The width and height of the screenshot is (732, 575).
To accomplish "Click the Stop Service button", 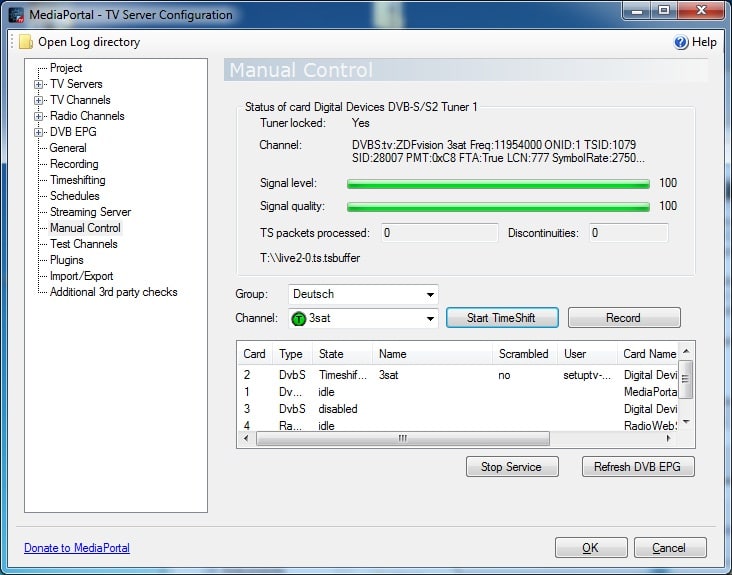I will point(512,467).
